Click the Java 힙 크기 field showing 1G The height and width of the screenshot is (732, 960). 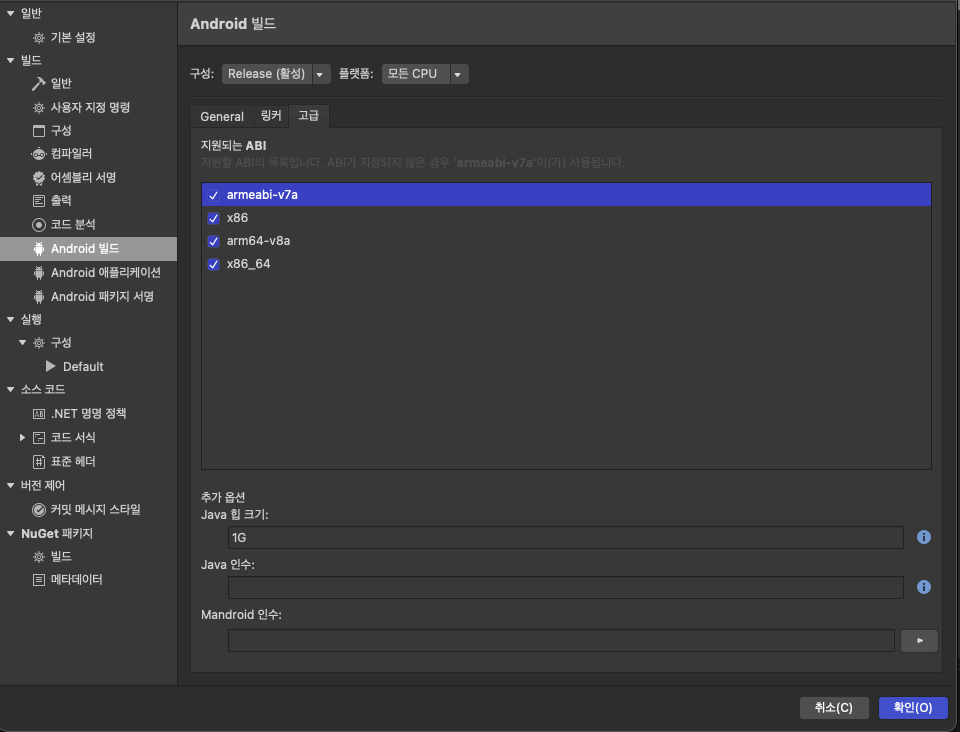(566, 537)
